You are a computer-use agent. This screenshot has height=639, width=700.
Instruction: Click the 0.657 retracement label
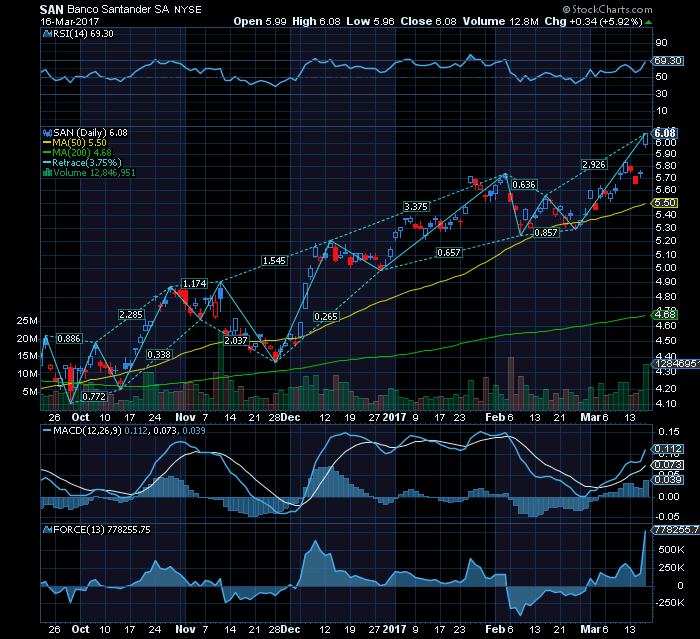449,252
